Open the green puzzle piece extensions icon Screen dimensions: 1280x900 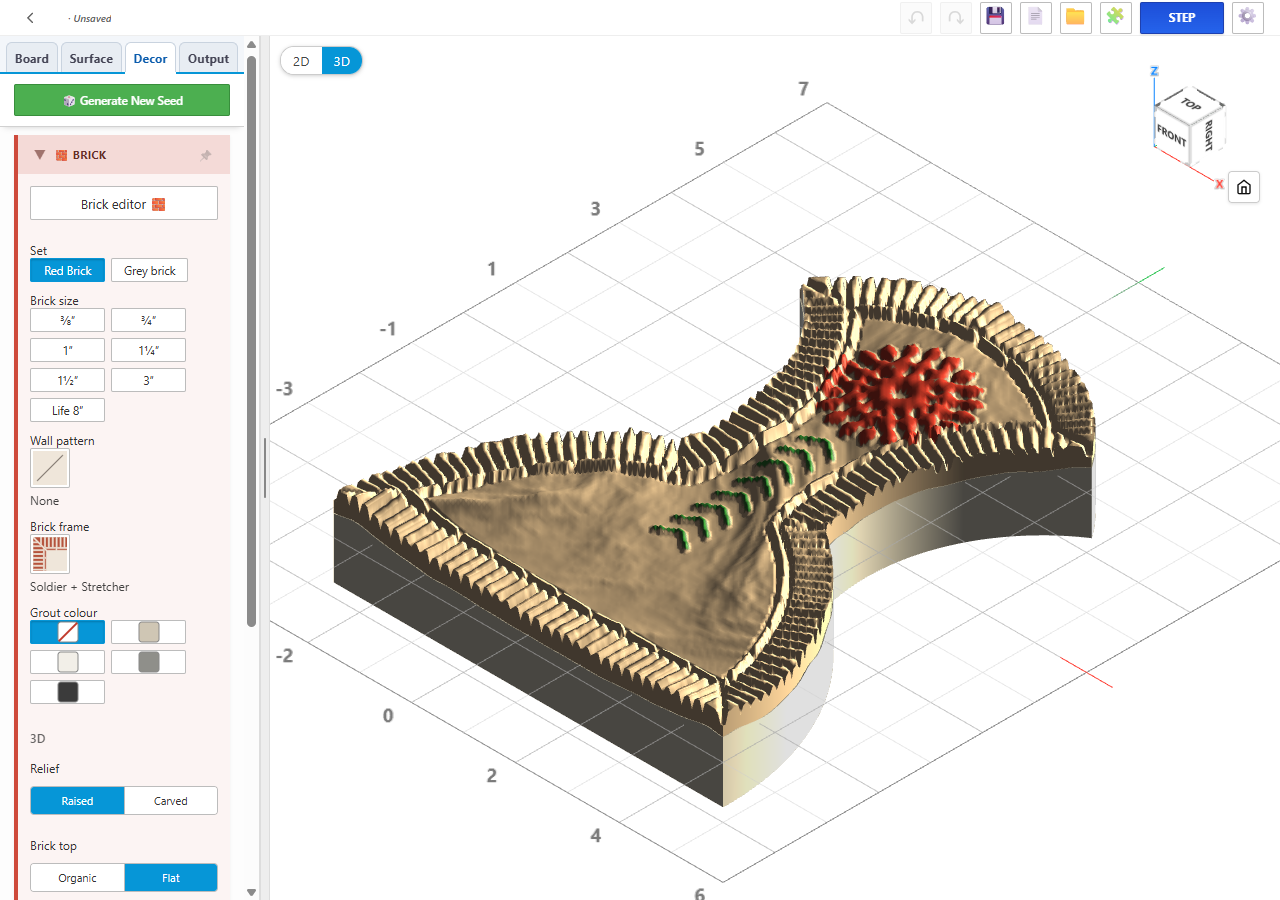(1116, 18)
